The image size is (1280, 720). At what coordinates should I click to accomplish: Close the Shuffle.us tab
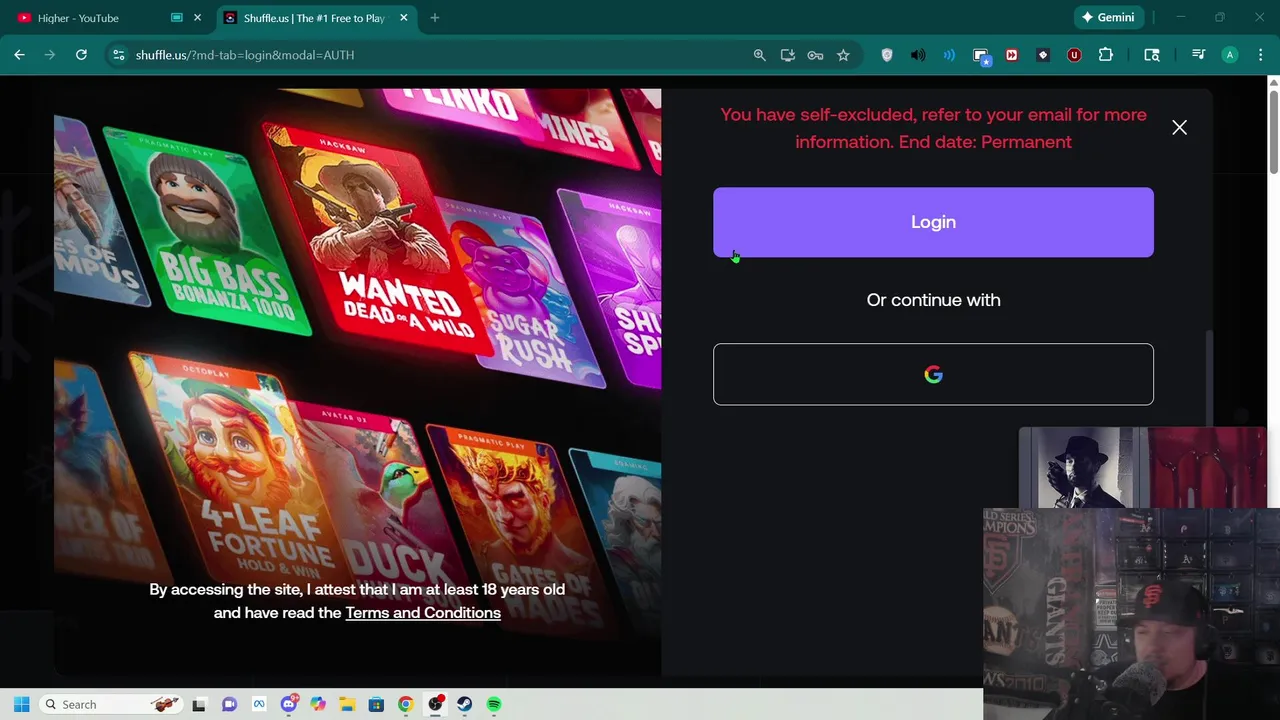(x=404, y=18)
